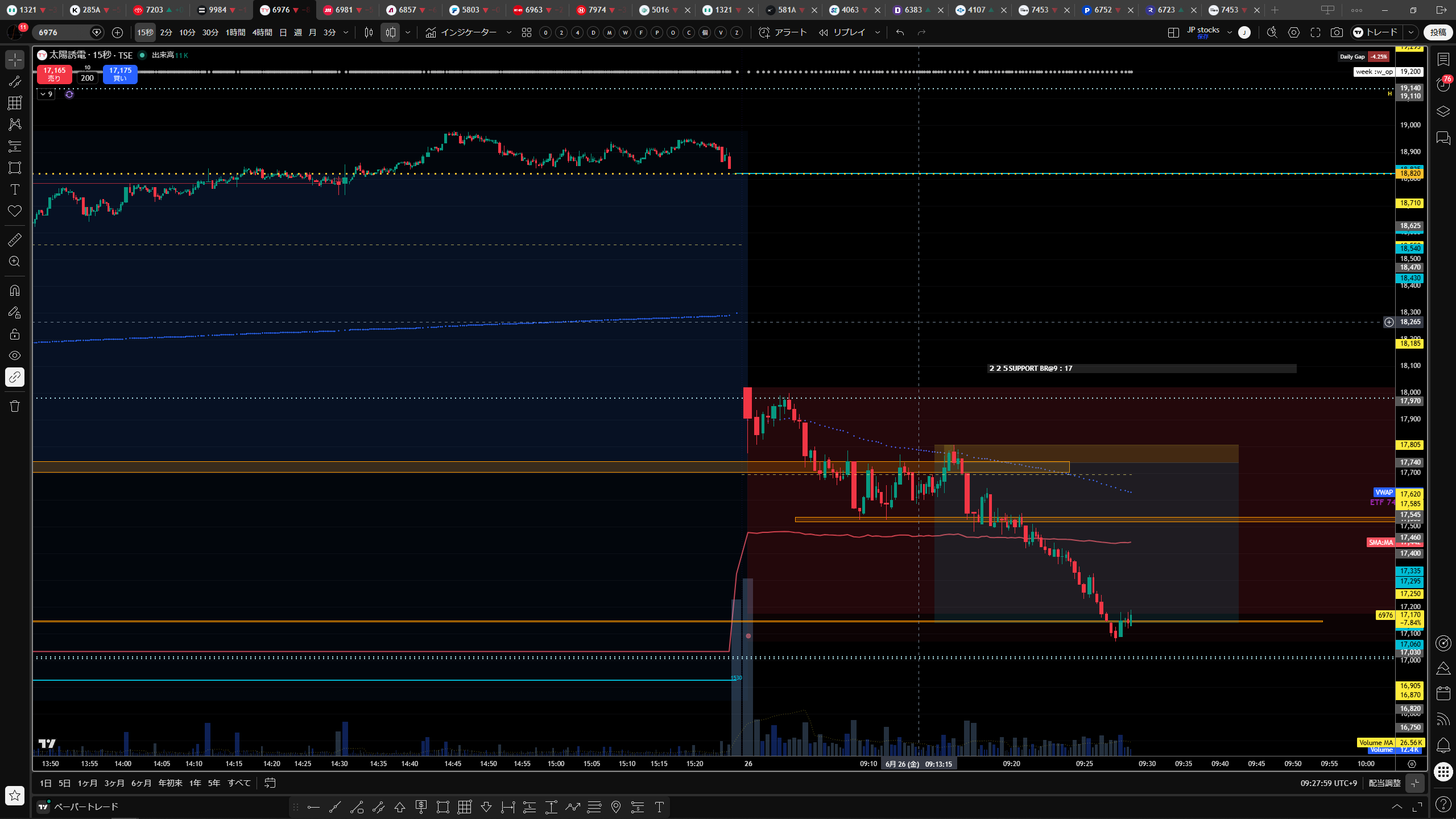This screenshot has width=1456, height=819.
Task: Click the undo arrow in top toolbar
Action: (900, 32)
